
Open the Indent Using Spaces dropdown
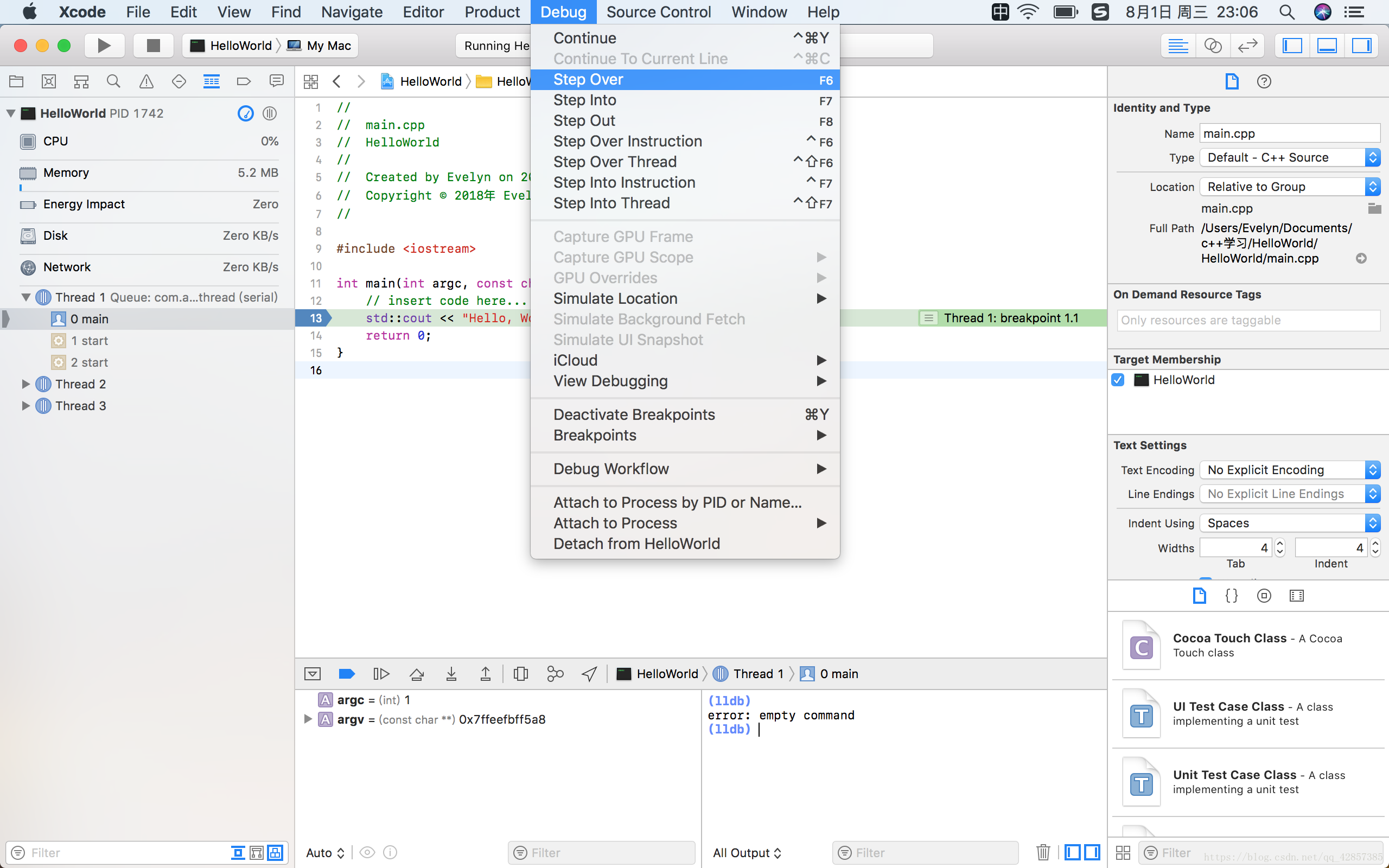pos(1290,523)
